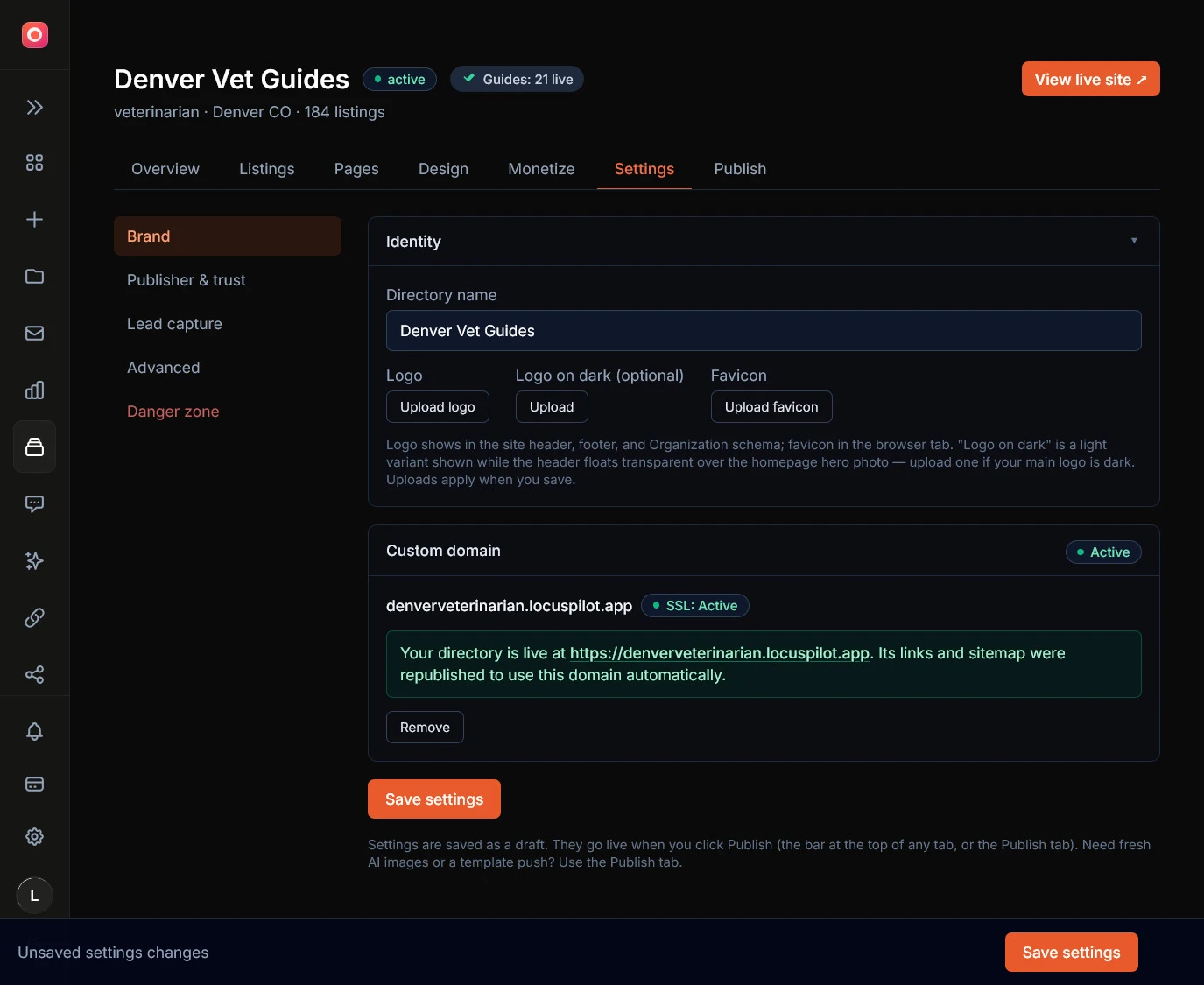
Task: Open Publisher & trust settings
Action: point(228,280)
